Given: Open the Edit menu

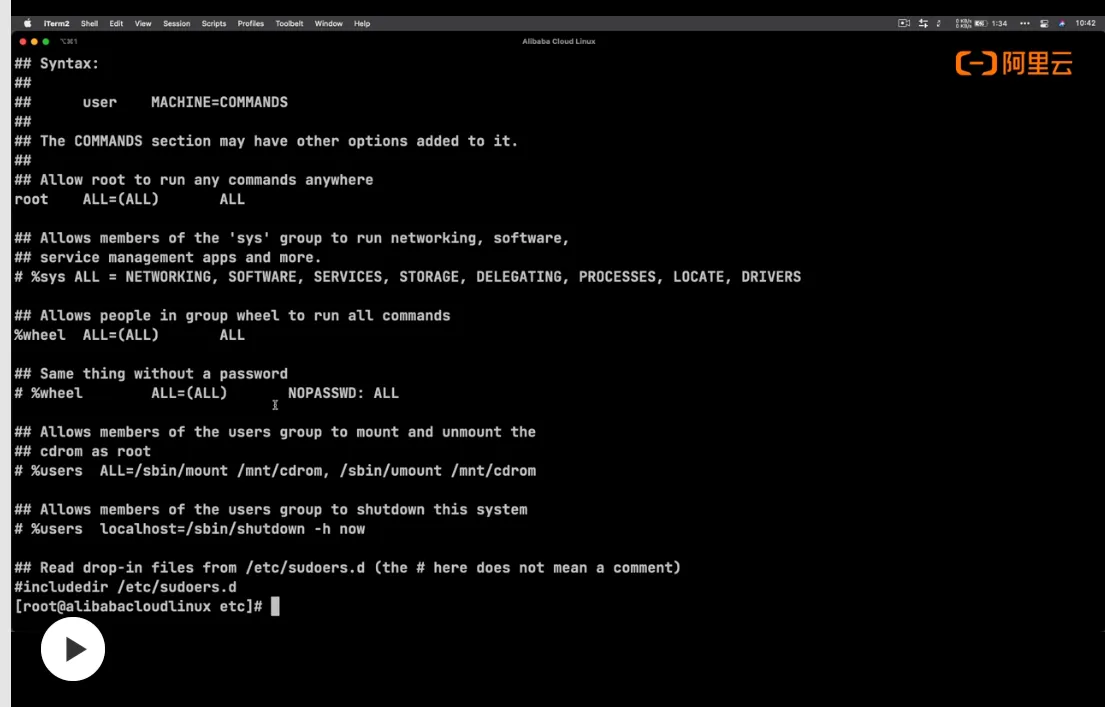Looking at the screenshot, I should tap(116, 23).
